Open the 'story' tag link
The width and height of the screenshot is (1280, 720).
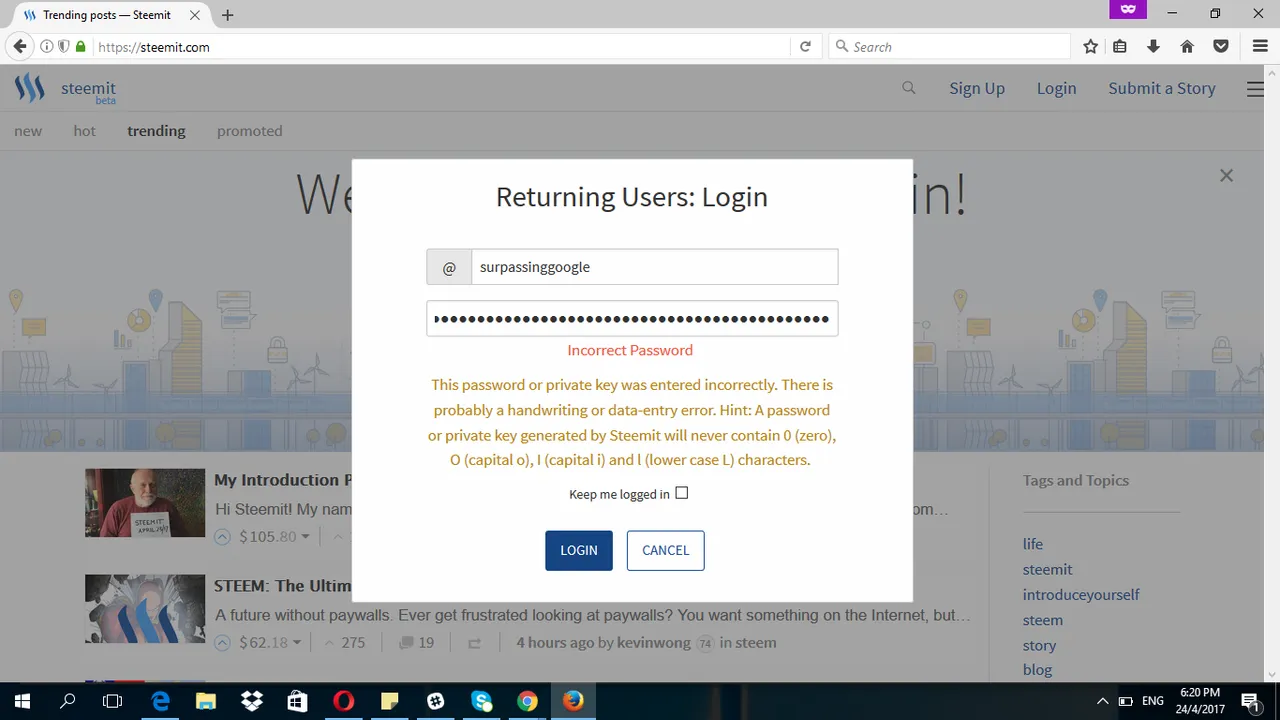point(1039,645)
